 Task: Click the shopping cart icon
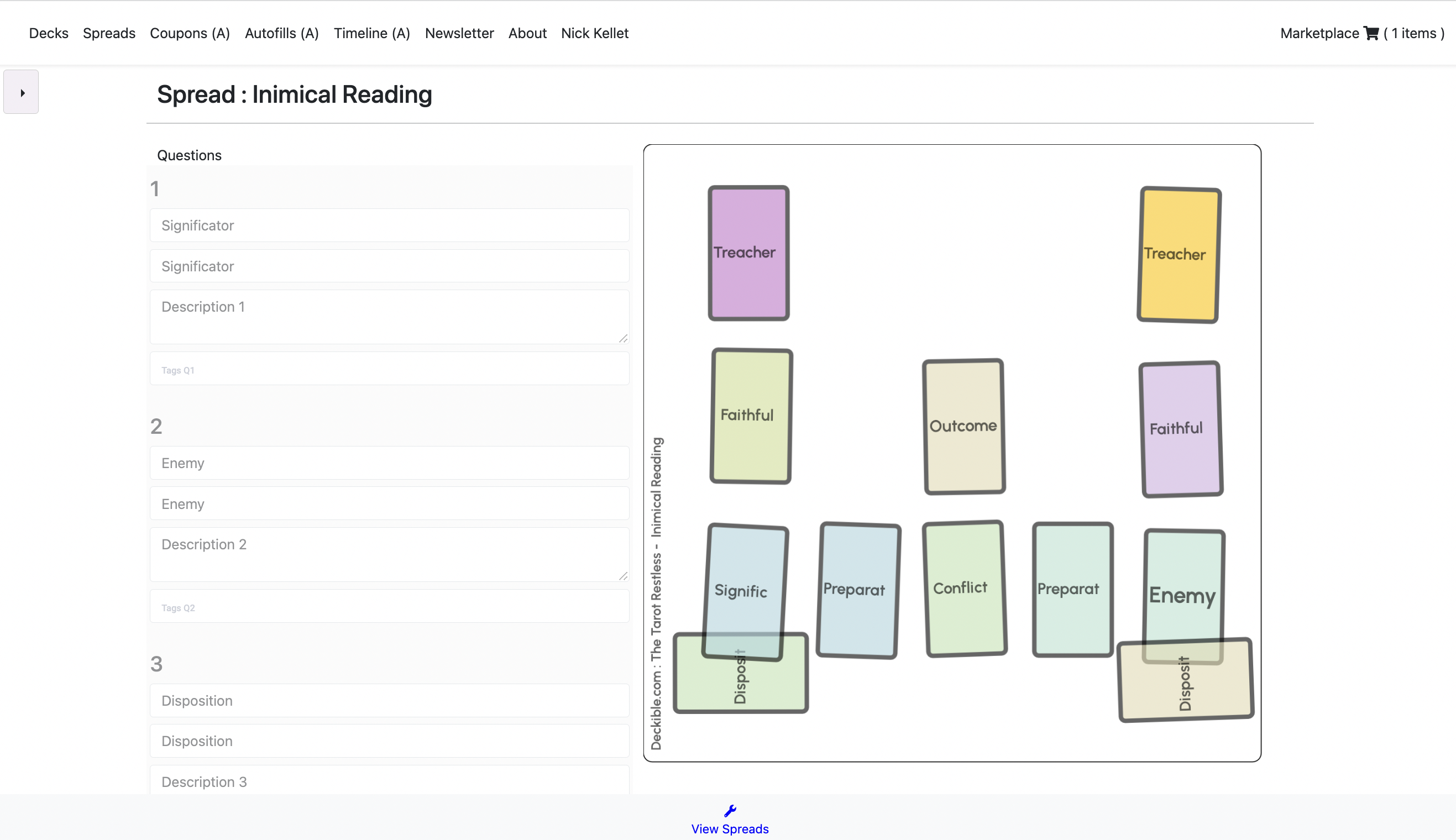pos(1371,34)
